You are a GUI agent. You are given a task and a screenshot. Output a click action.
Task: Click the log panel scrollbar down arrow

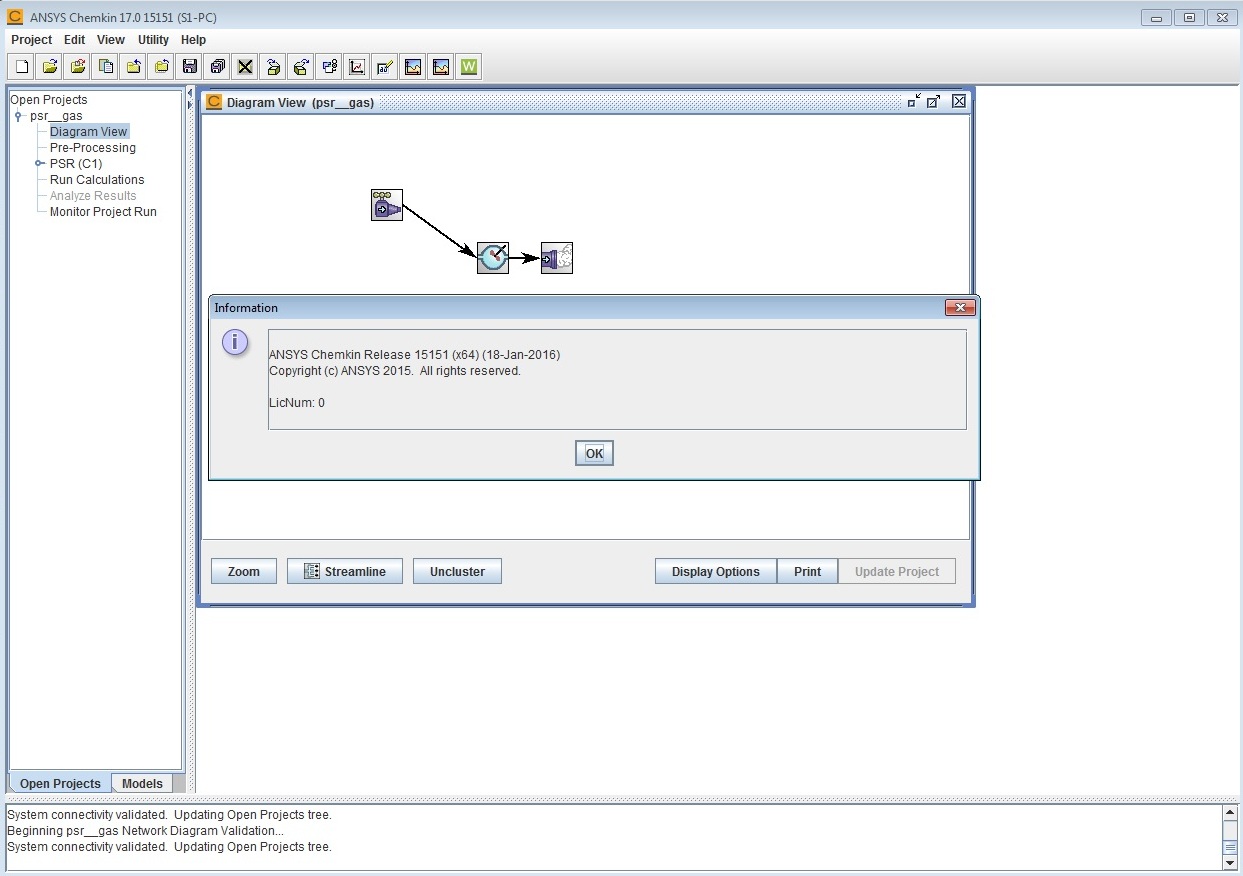[1230, 862]
